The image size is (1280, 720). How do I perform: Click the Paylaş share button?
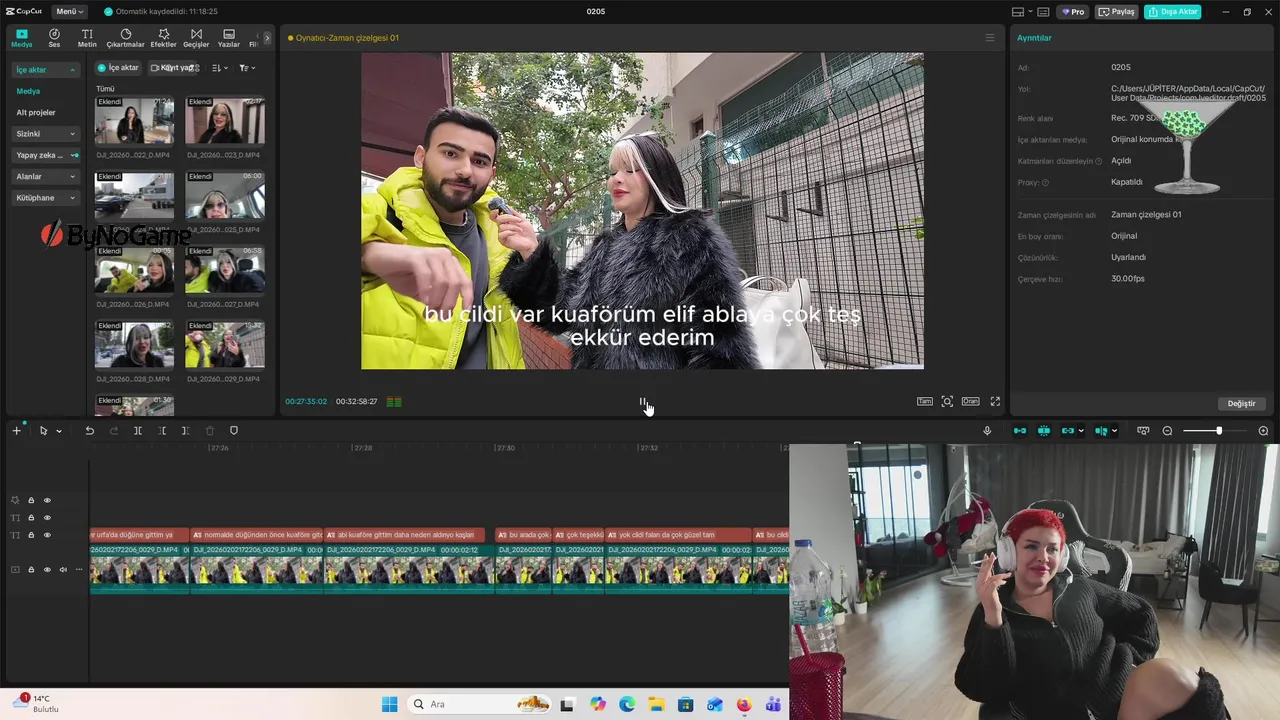(x=1117, y=12)
